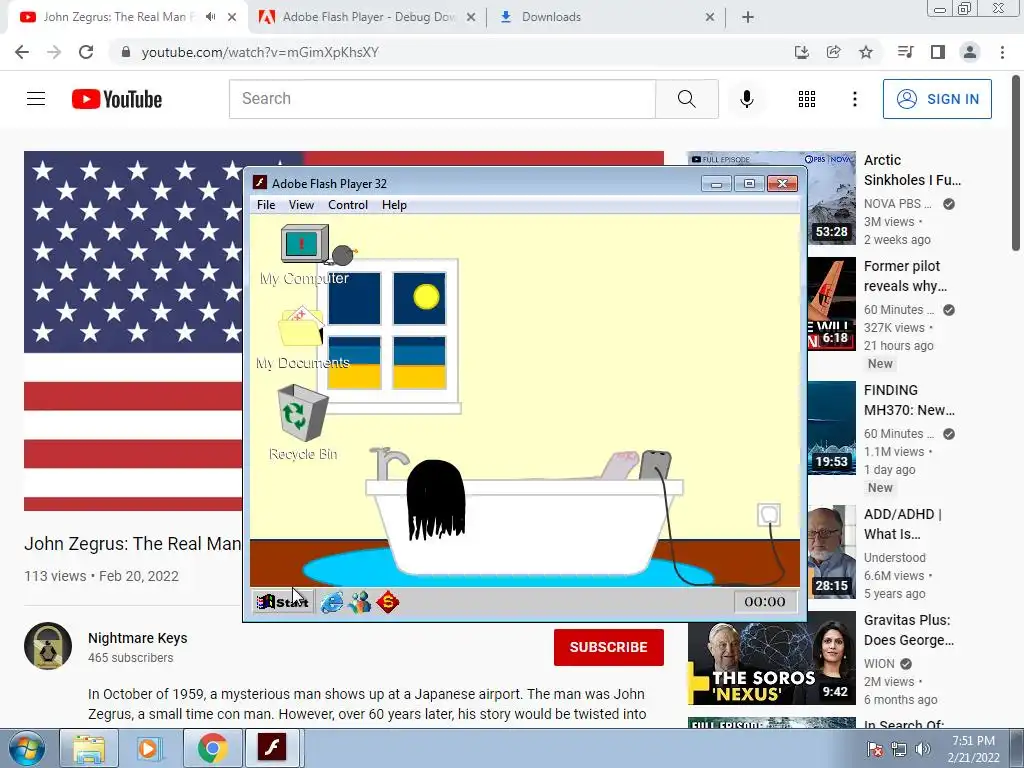
Task: Click the Start button in Flash game
Action: click(x=283, y=601)
